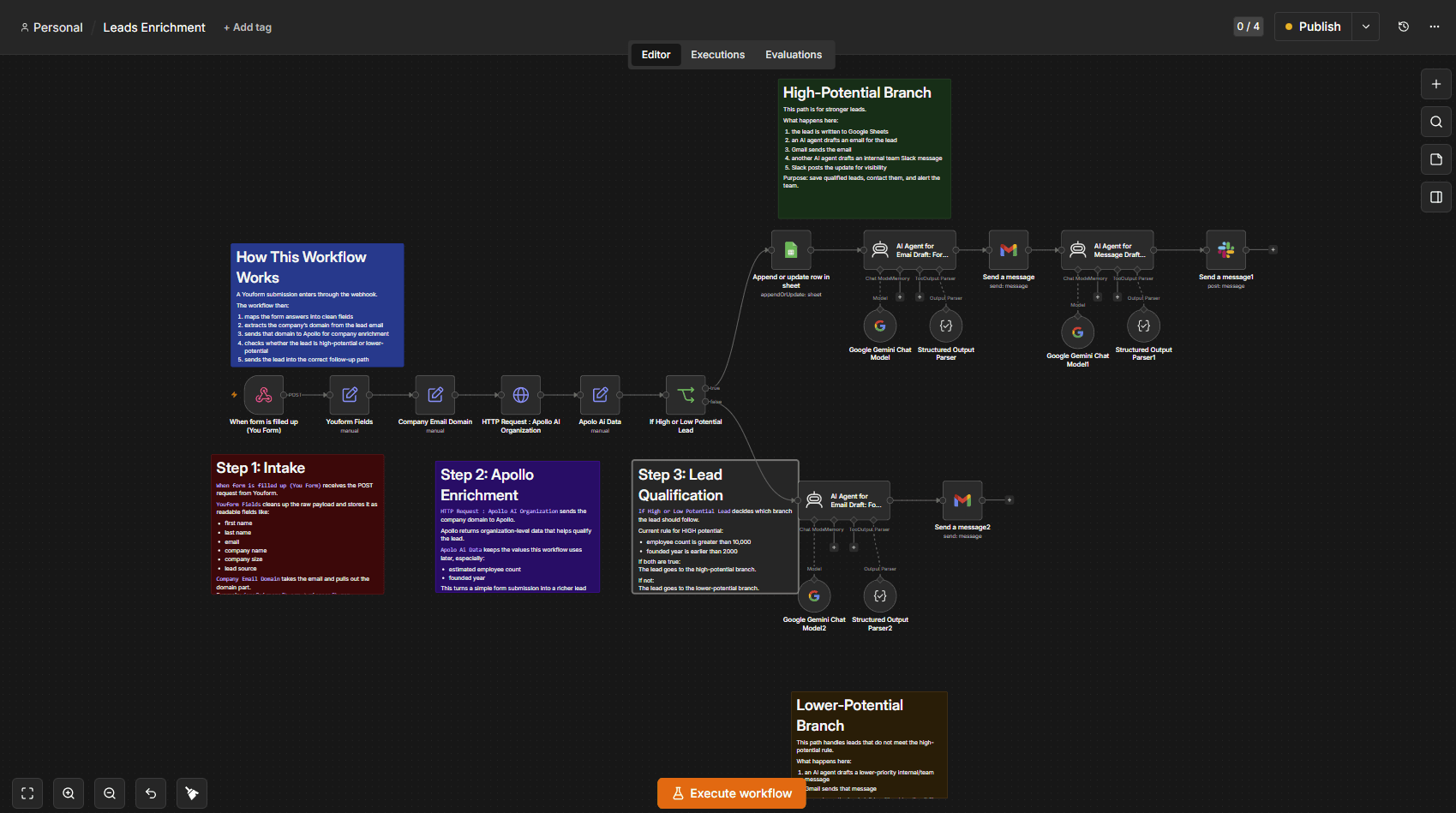
Task: Open the workflow history icon
Action: (1404, 27)
